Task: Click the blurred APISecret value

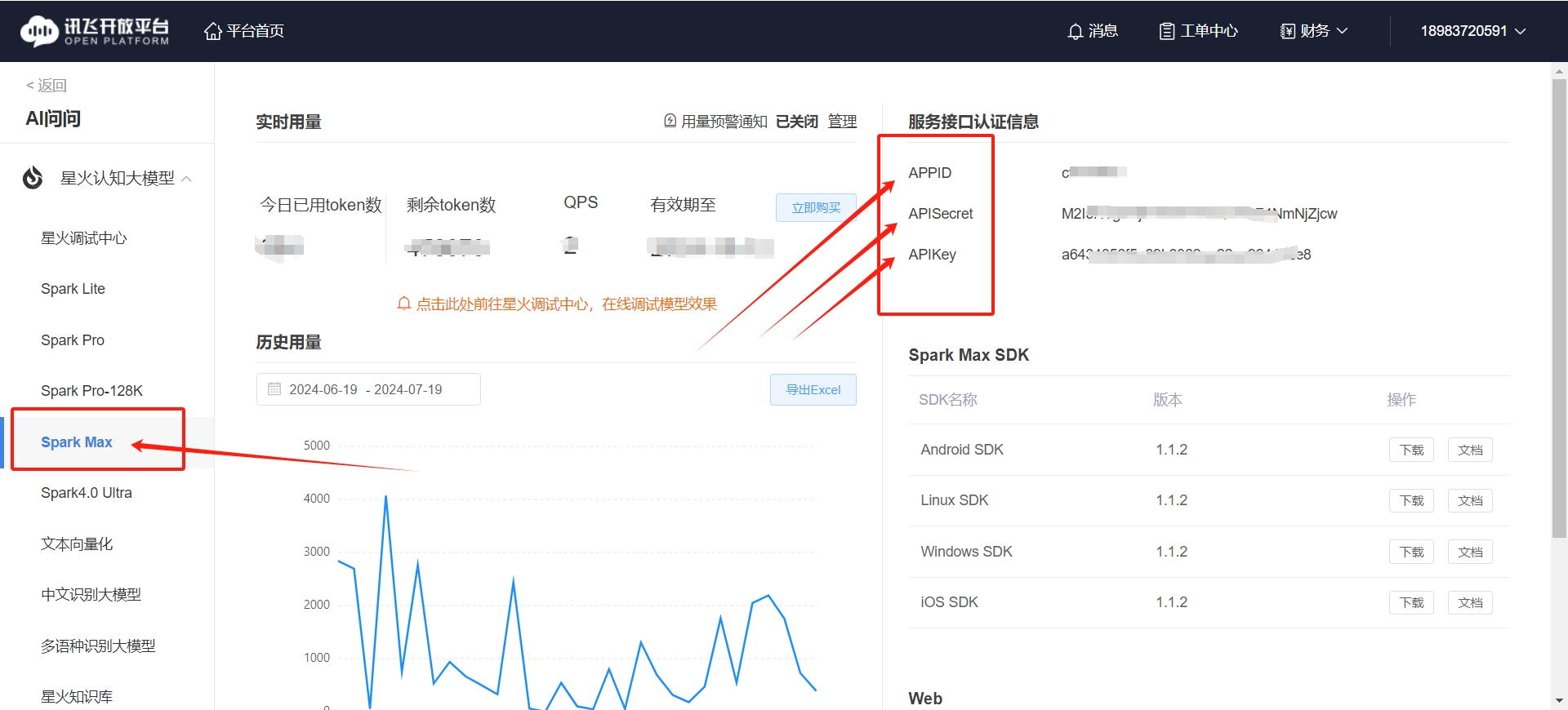Action: coord(1199,214)
